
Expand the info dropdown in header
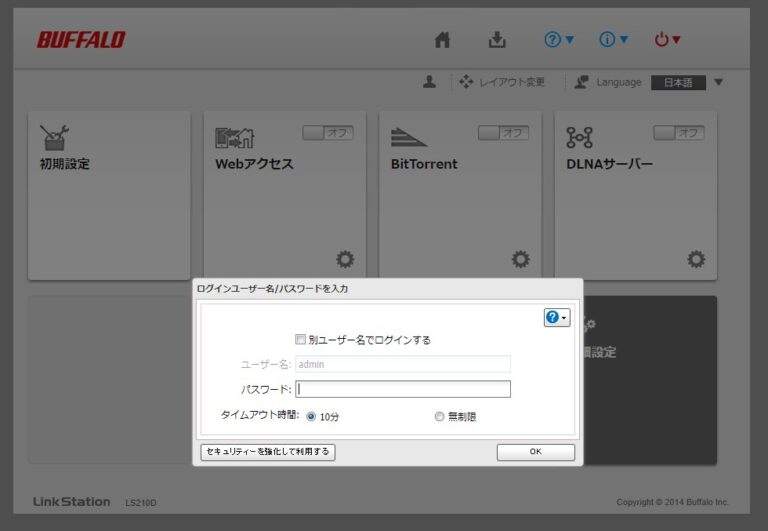[613, 40]
